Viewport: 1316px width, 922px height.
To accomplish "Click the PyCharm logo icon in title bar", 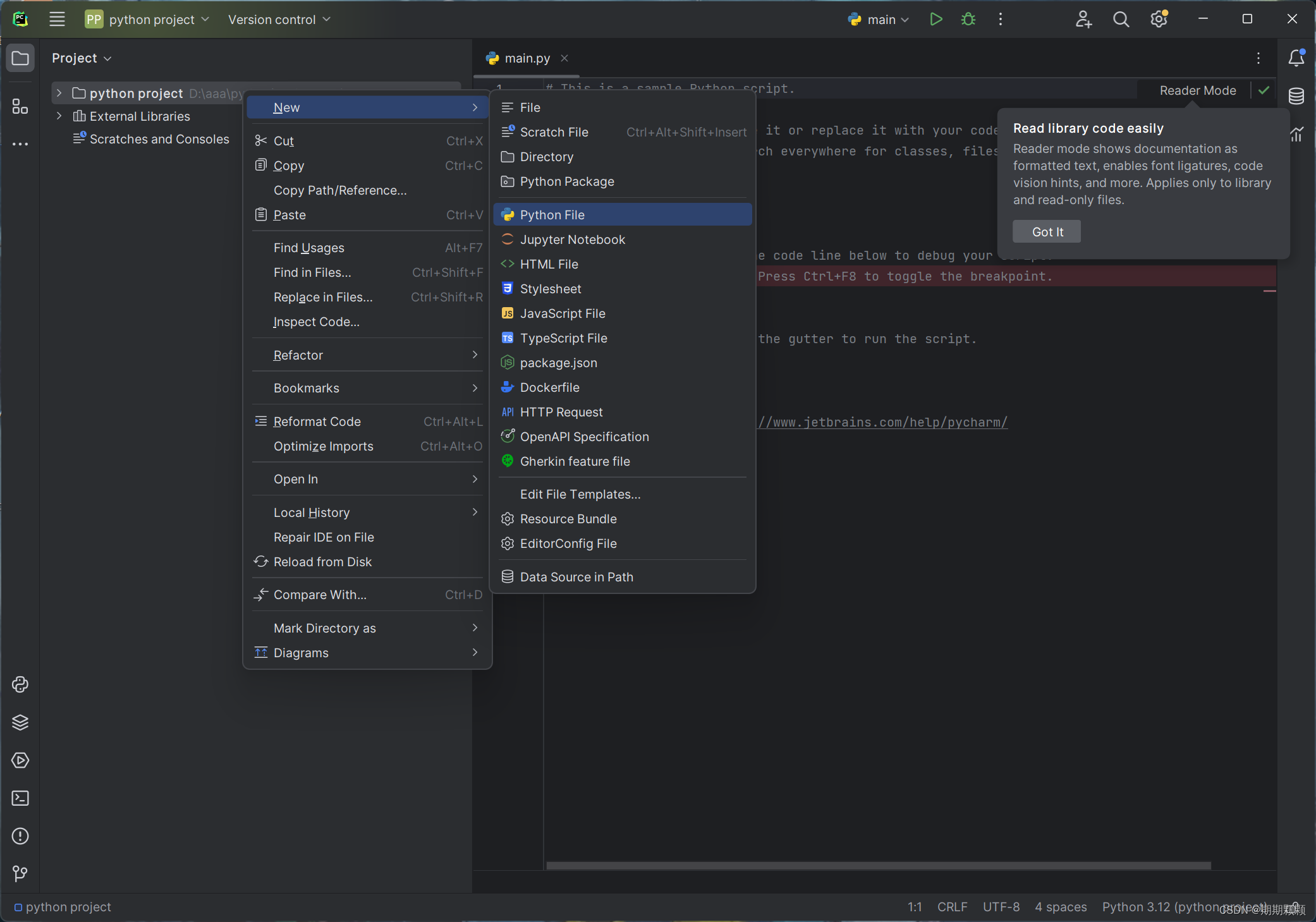I will pyautogui.click(x=20, y=19).
